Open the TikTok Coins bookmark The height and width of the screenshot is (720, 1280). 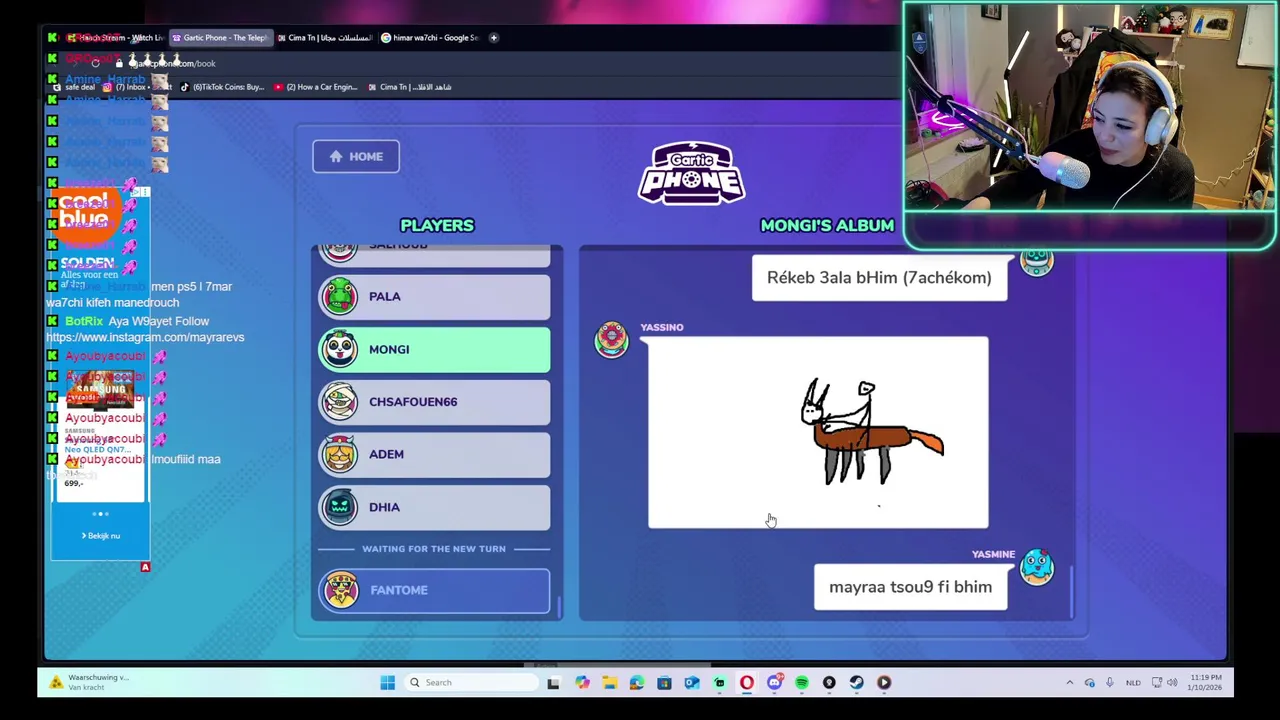[x=222, y=87]
